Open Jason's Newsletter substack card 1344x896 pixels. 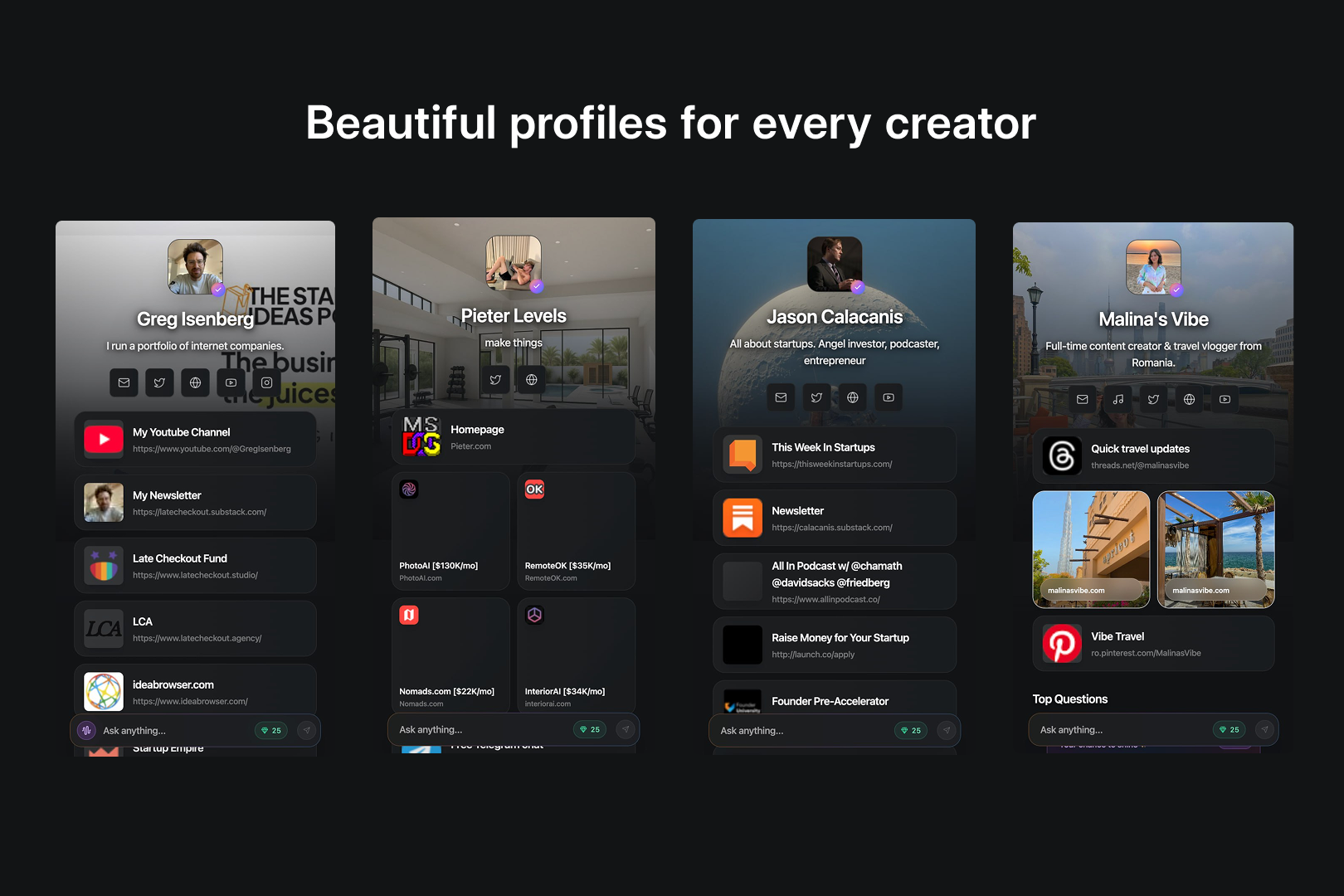[835, 519]
